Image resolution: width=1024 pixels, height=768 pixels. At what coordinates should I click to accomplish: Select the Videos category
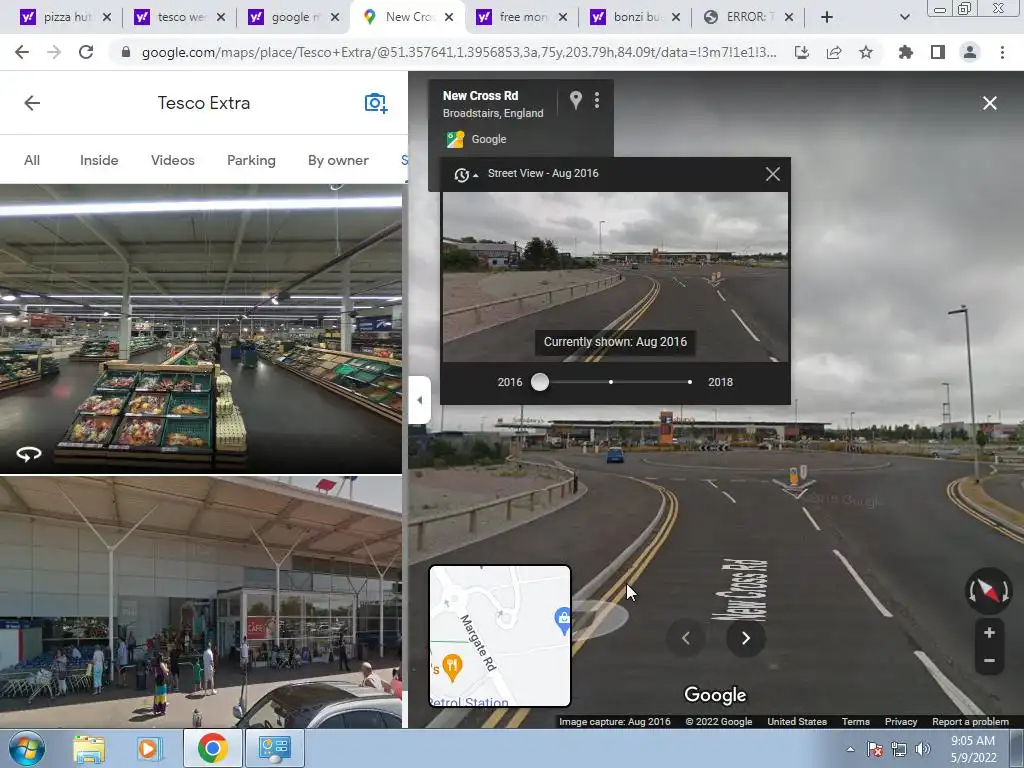tap(172, 160)
